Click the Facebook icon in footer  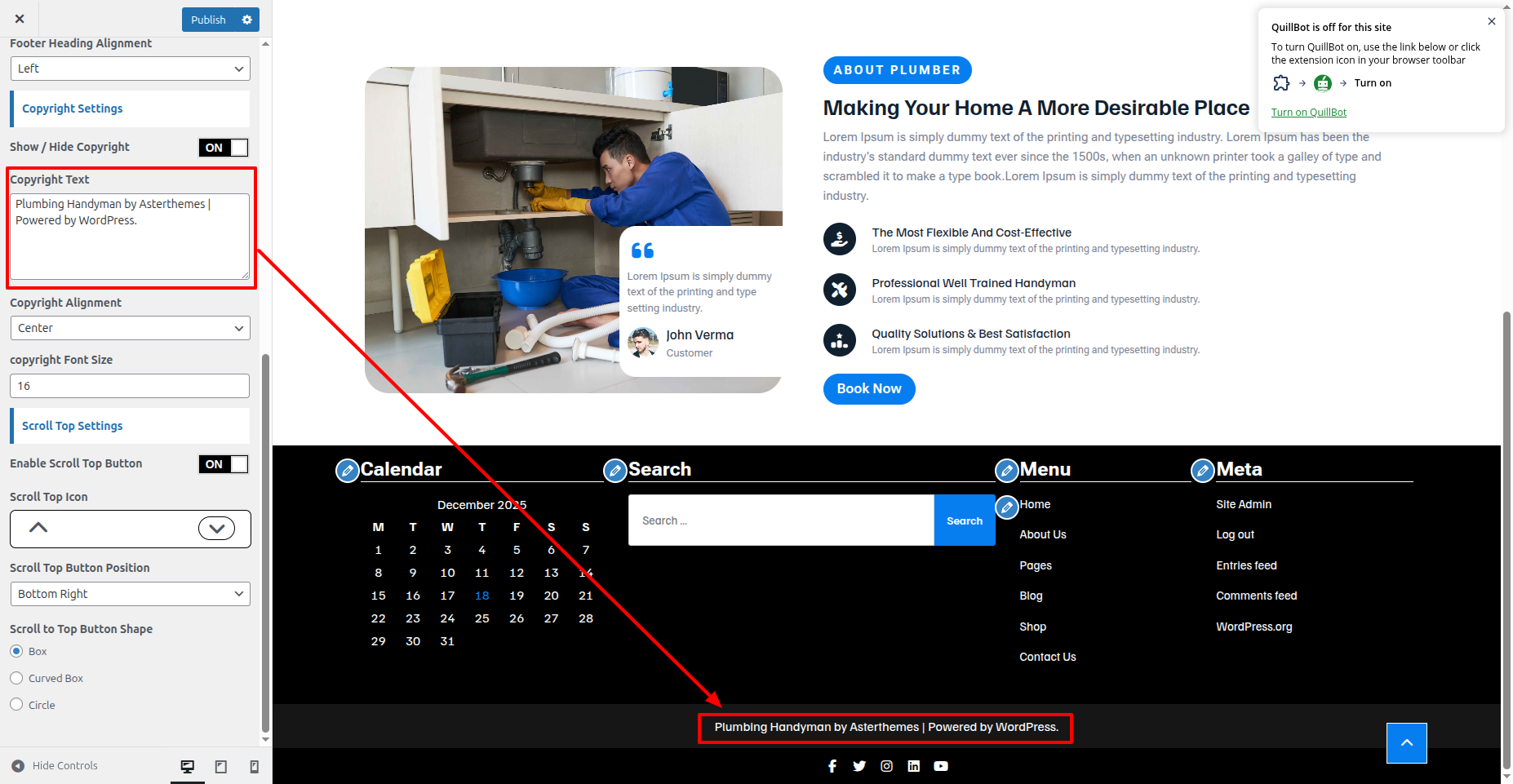832,766
